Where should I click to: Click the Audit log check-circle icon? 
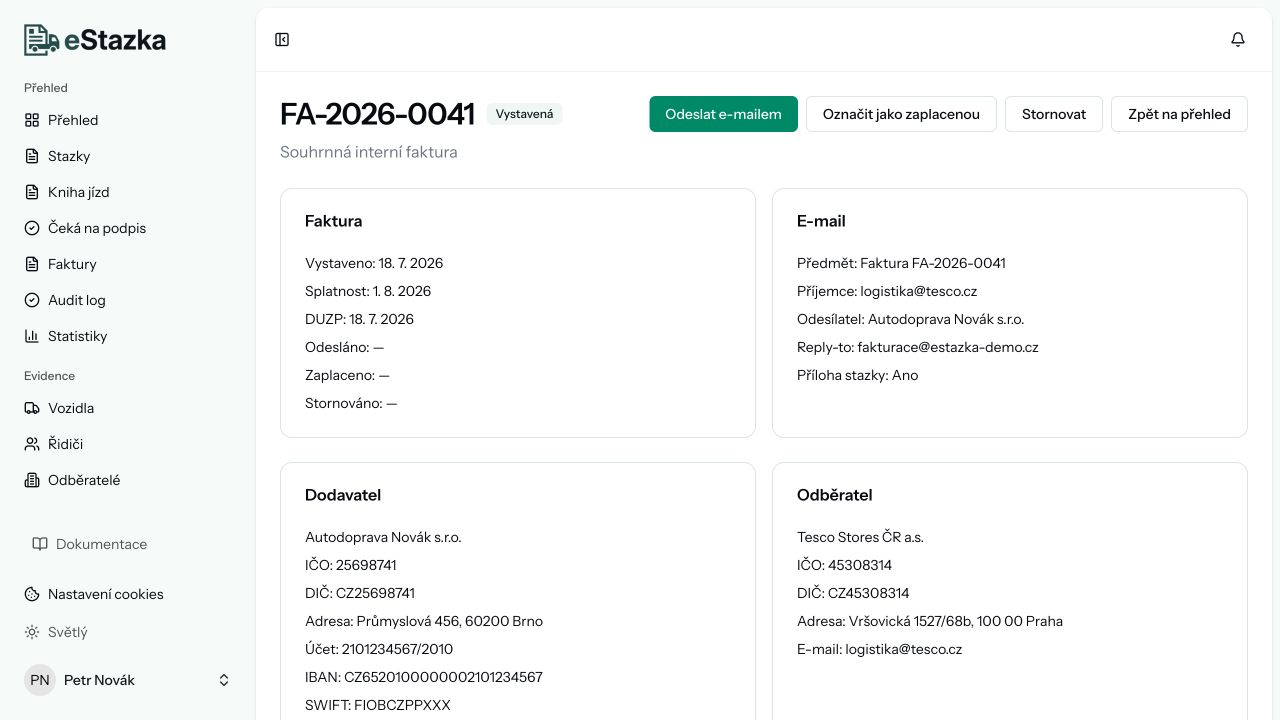coord(31,300)
